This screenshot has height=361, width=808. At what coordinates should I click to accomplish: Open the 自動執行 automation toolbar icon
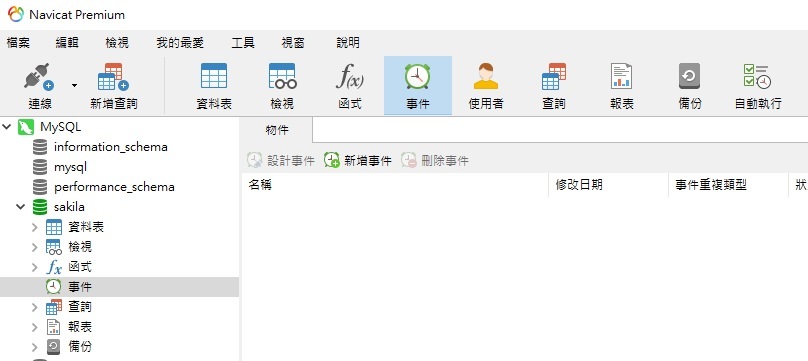tap(758, 85)
